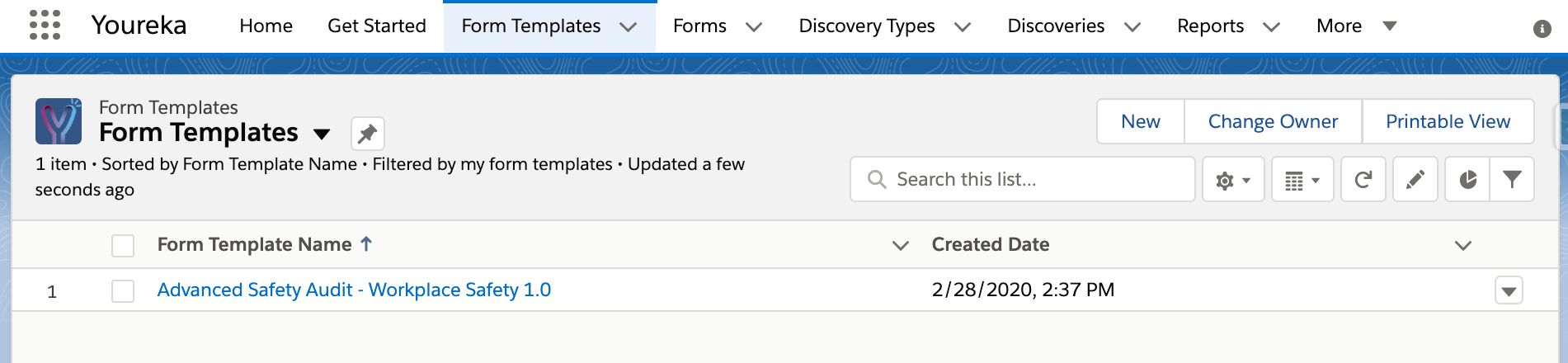Open the App Launcher grid icon
1568x363 pixels.
click(x=45, y=25)
